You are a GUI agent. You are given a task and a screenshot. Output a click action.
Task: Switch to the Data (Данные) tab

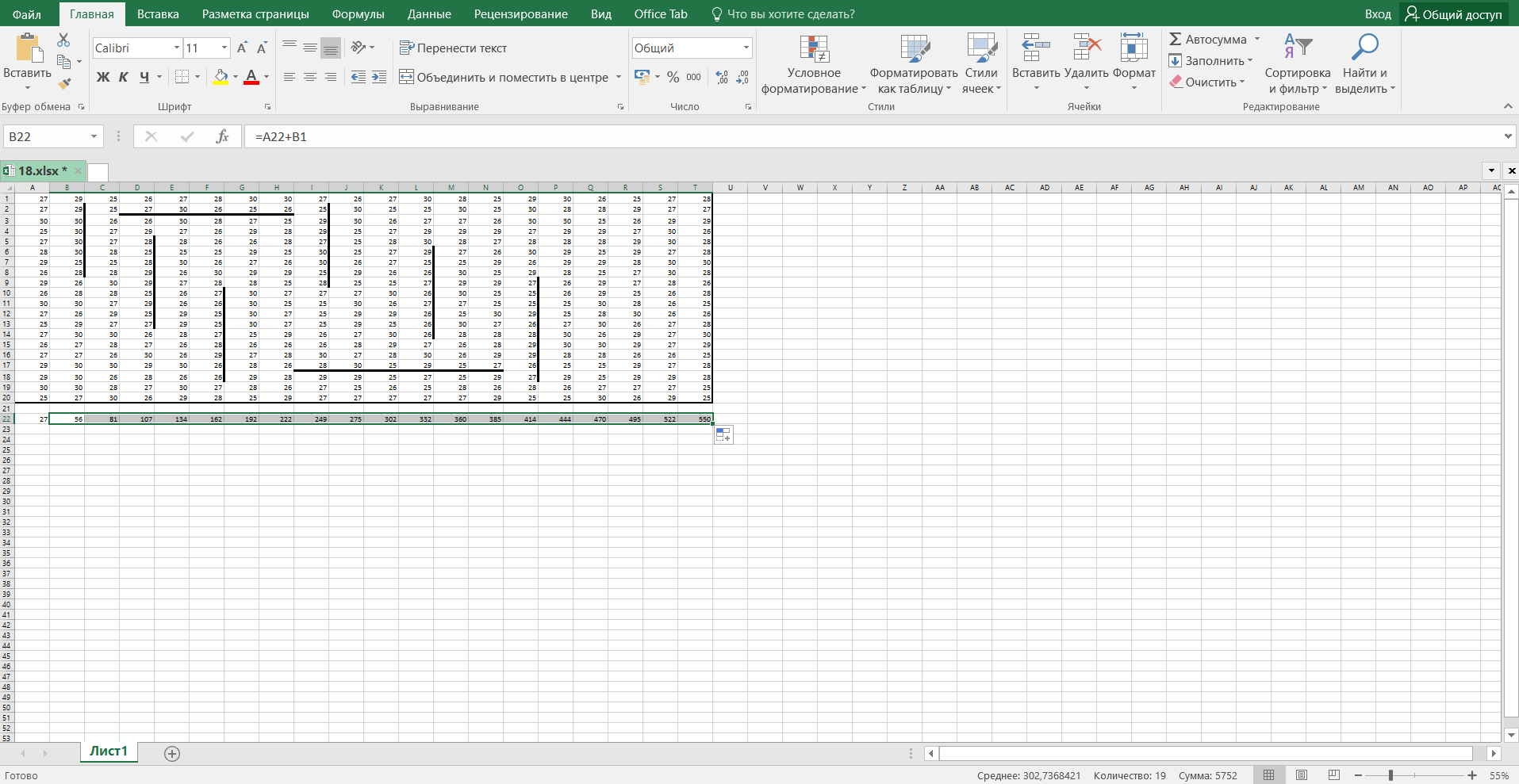(x=429, y=13)
